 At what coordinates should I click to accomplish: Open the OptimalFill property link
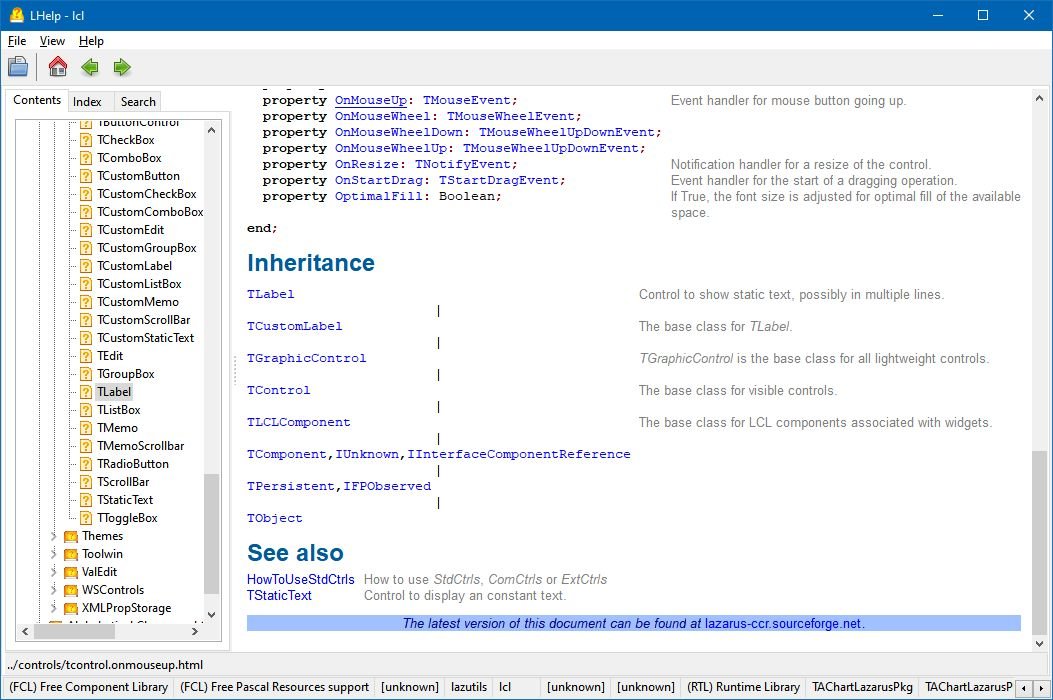click(x=379, y=196)
